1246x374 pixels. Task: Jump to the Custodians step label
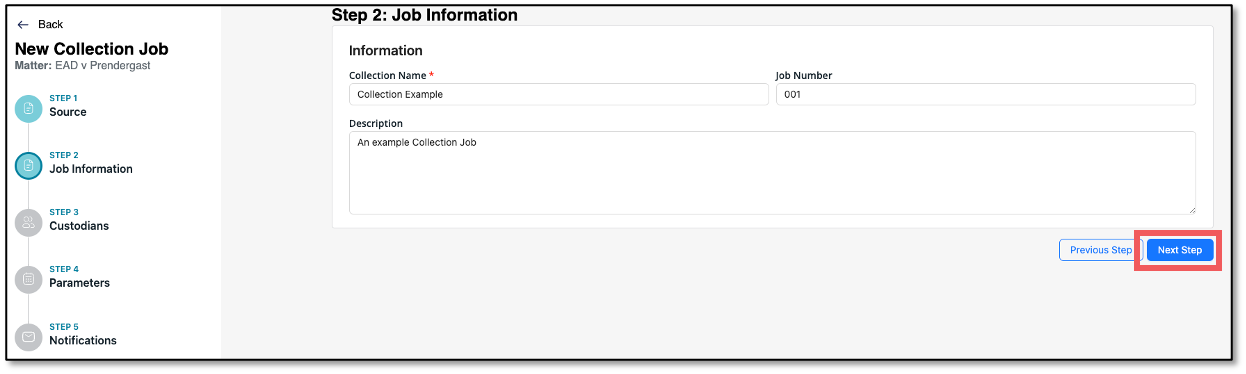coord(79,226)
